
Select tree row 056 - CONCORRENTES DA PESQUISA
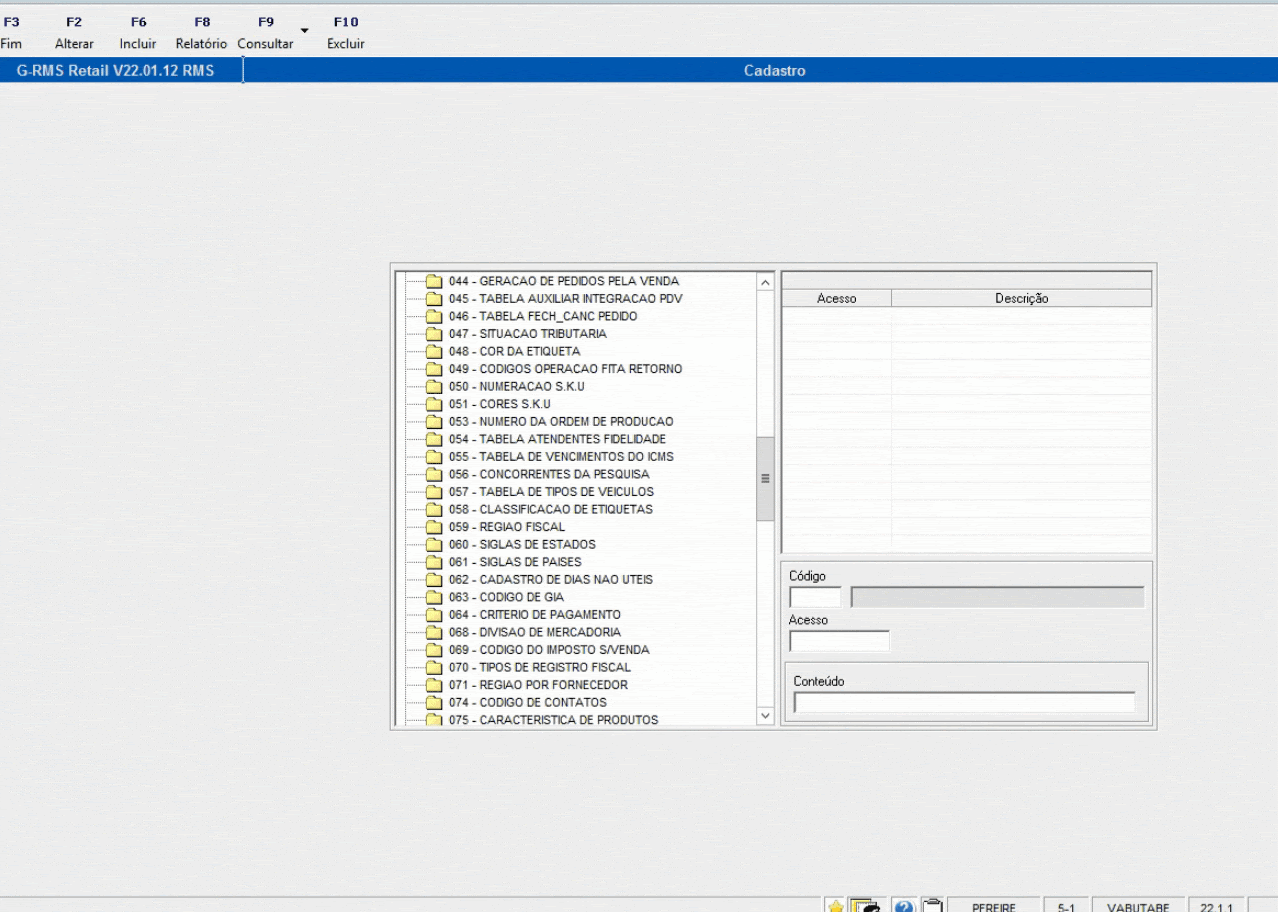tap(549, 474)
